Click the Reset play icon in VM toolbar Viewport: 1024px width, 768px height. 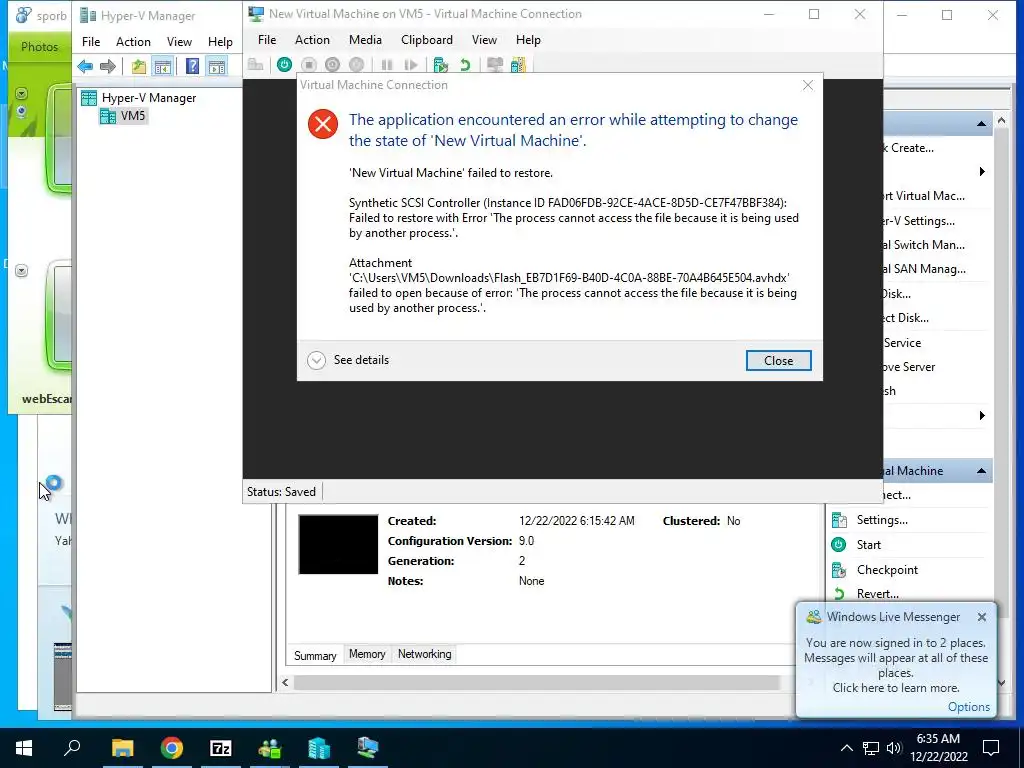[411, 65]
